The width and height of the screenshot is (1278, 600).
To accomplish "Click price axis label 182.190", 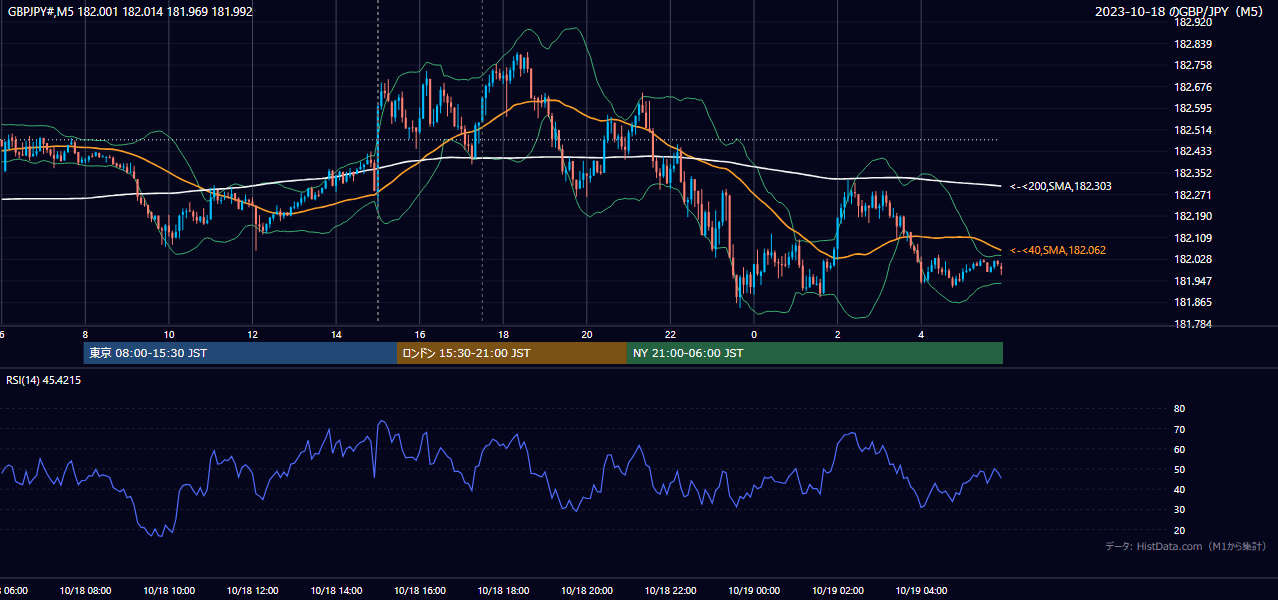I will pos(1192,216).
